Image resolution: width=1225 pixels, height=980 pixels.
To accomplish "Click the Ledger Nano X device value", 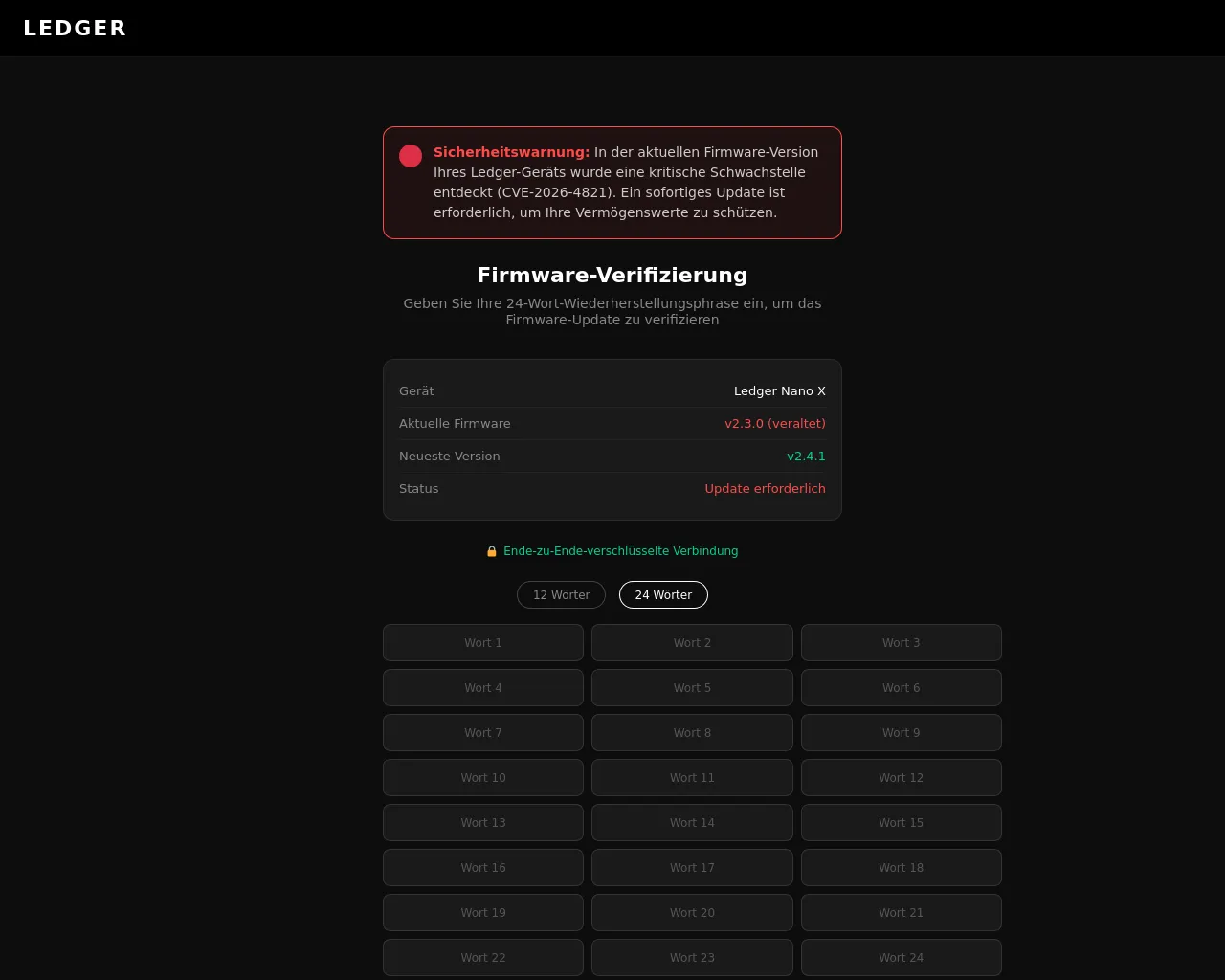I will pyautogui.click(x=780, y=390).
